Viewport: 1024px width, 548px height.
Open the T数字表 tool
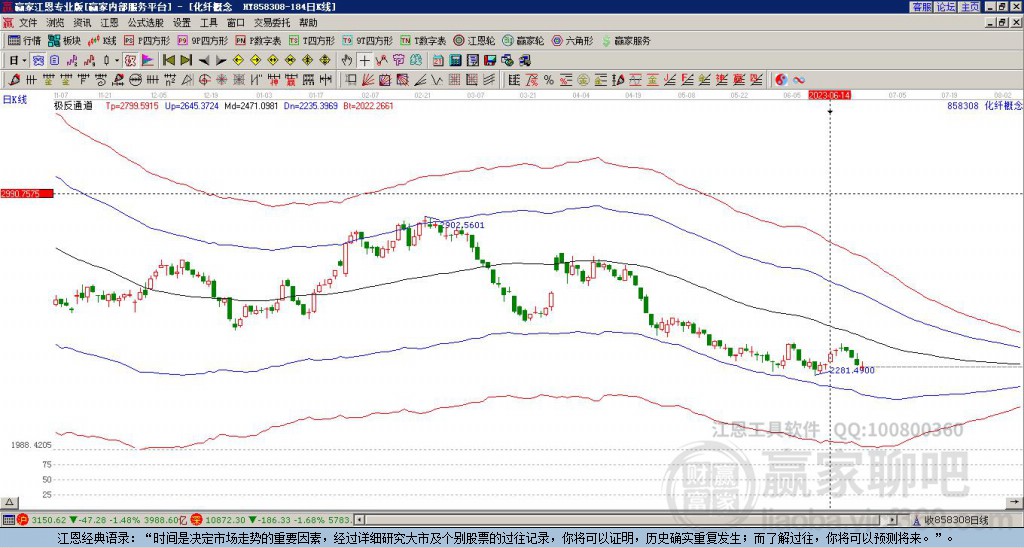click(x=423, y=40)
